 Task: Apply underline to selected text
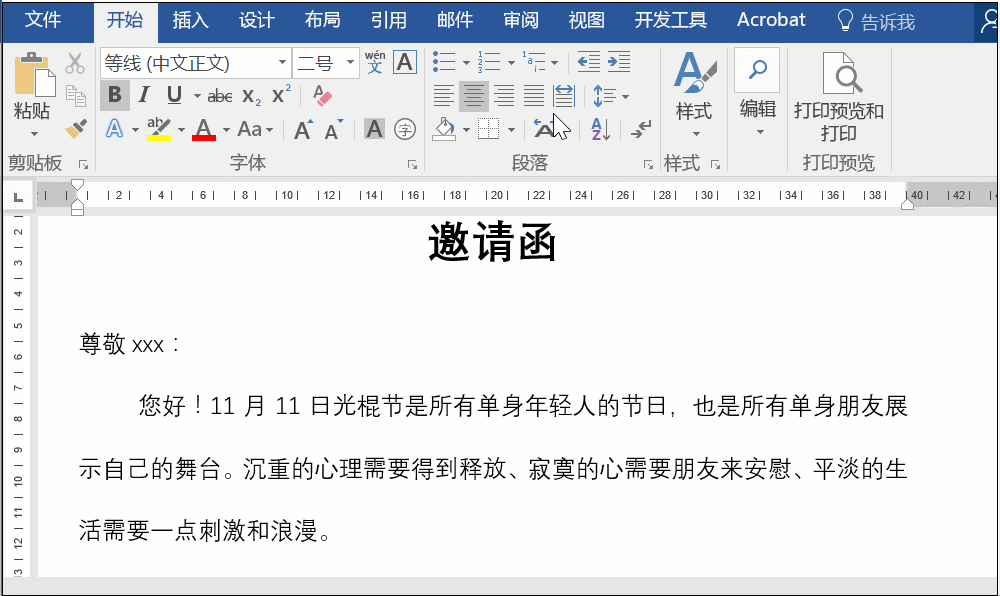tap(172, 94)
